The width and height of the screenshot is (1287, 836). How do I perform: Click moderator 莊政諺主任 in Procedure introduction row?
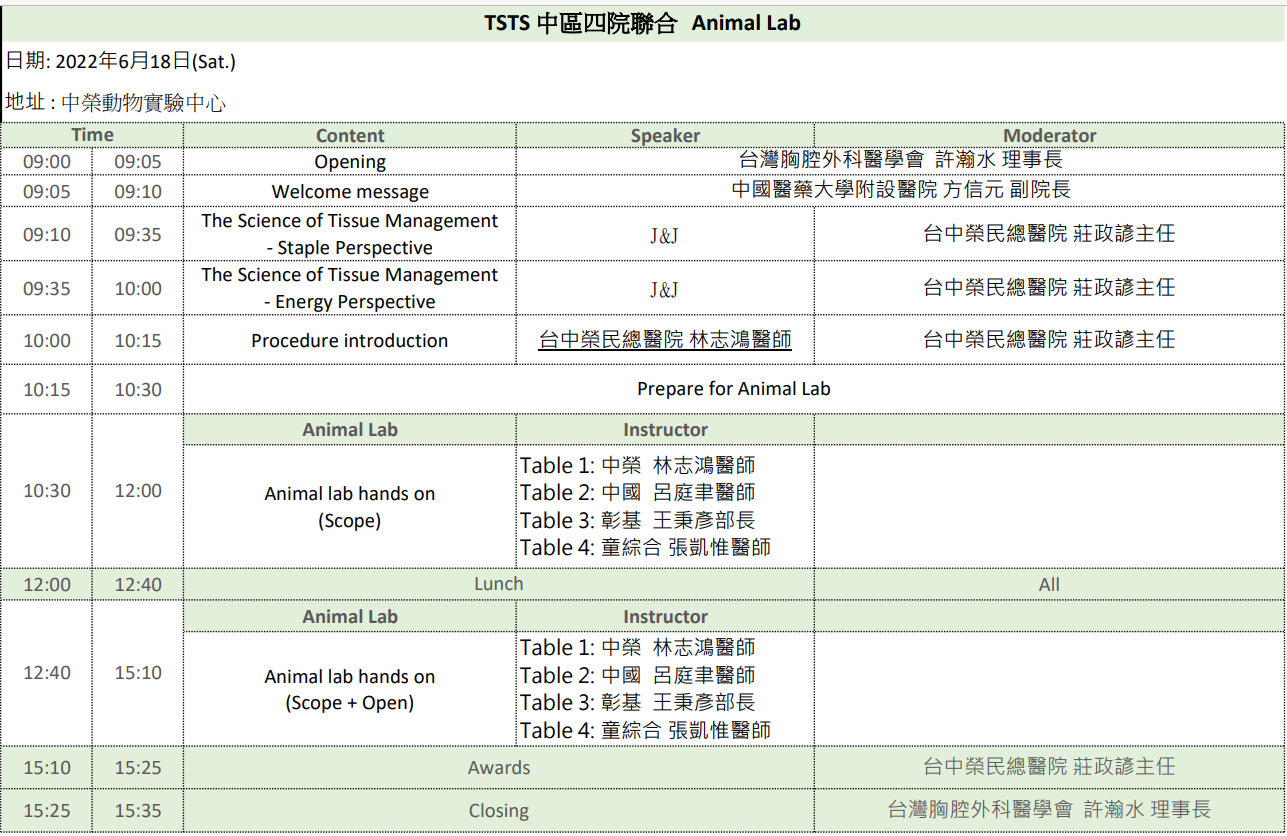[x=1049, y=340]
